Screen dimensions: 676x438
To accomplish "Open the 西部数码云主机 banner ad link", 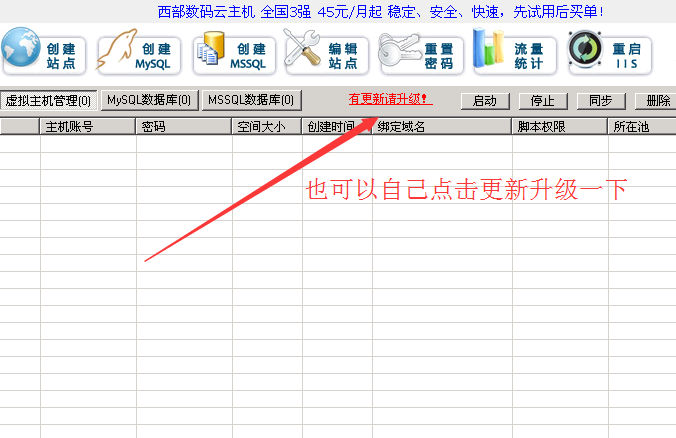I will (380, 12).
